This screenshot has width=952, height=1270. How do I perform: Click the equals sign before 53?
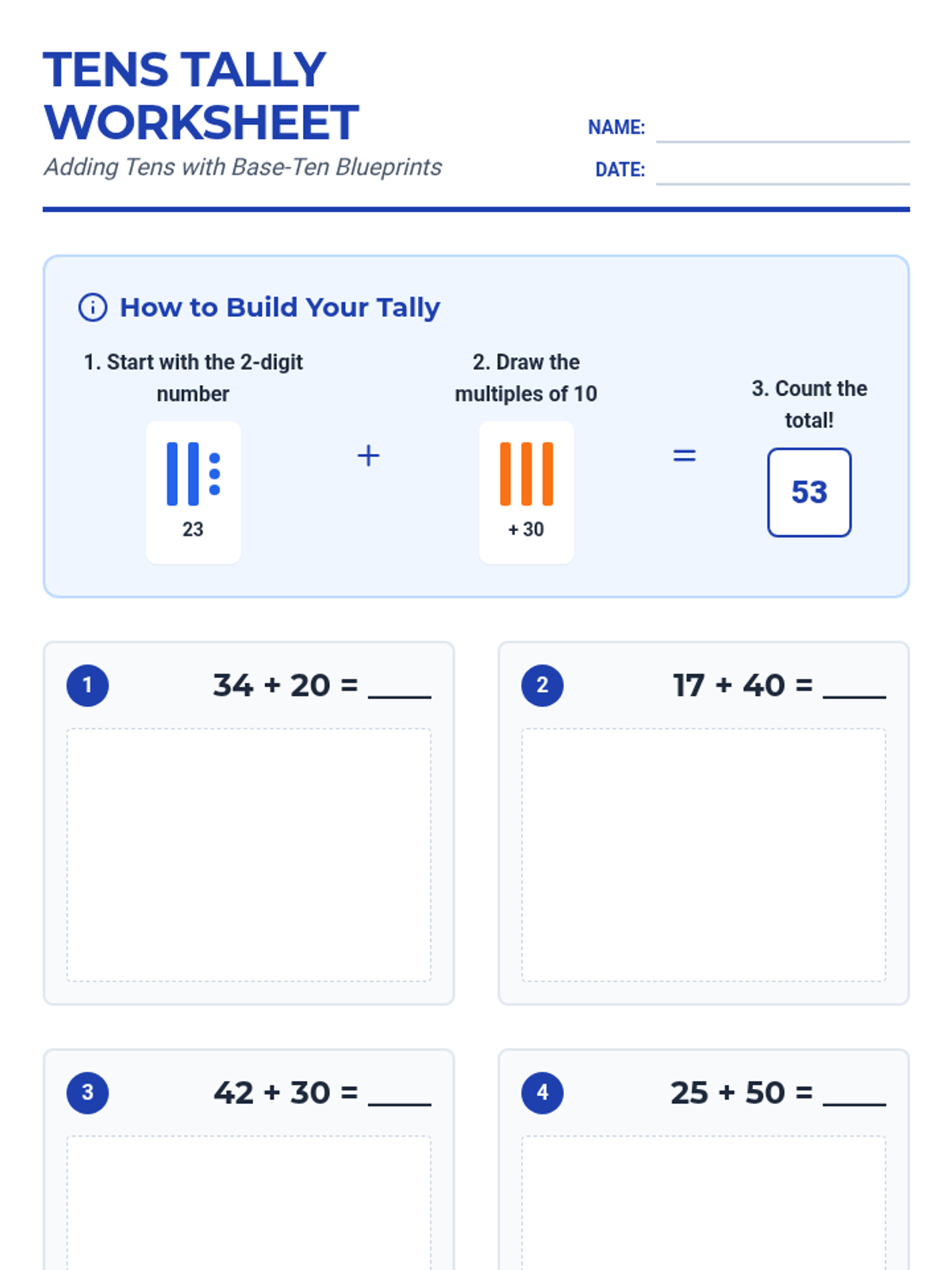click(x=684, y=456)
